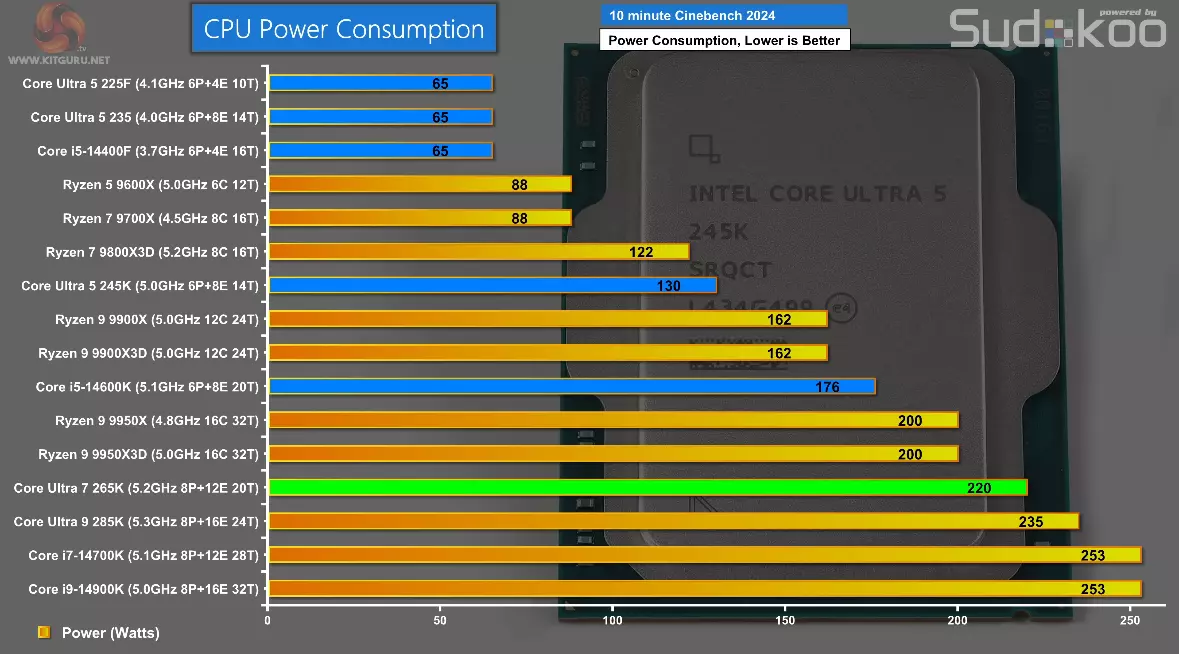Click the Ryzen 9 9950X (4.8GHz) label
The width and height of the screenshot is (1179, 654).
pos(156,421)
